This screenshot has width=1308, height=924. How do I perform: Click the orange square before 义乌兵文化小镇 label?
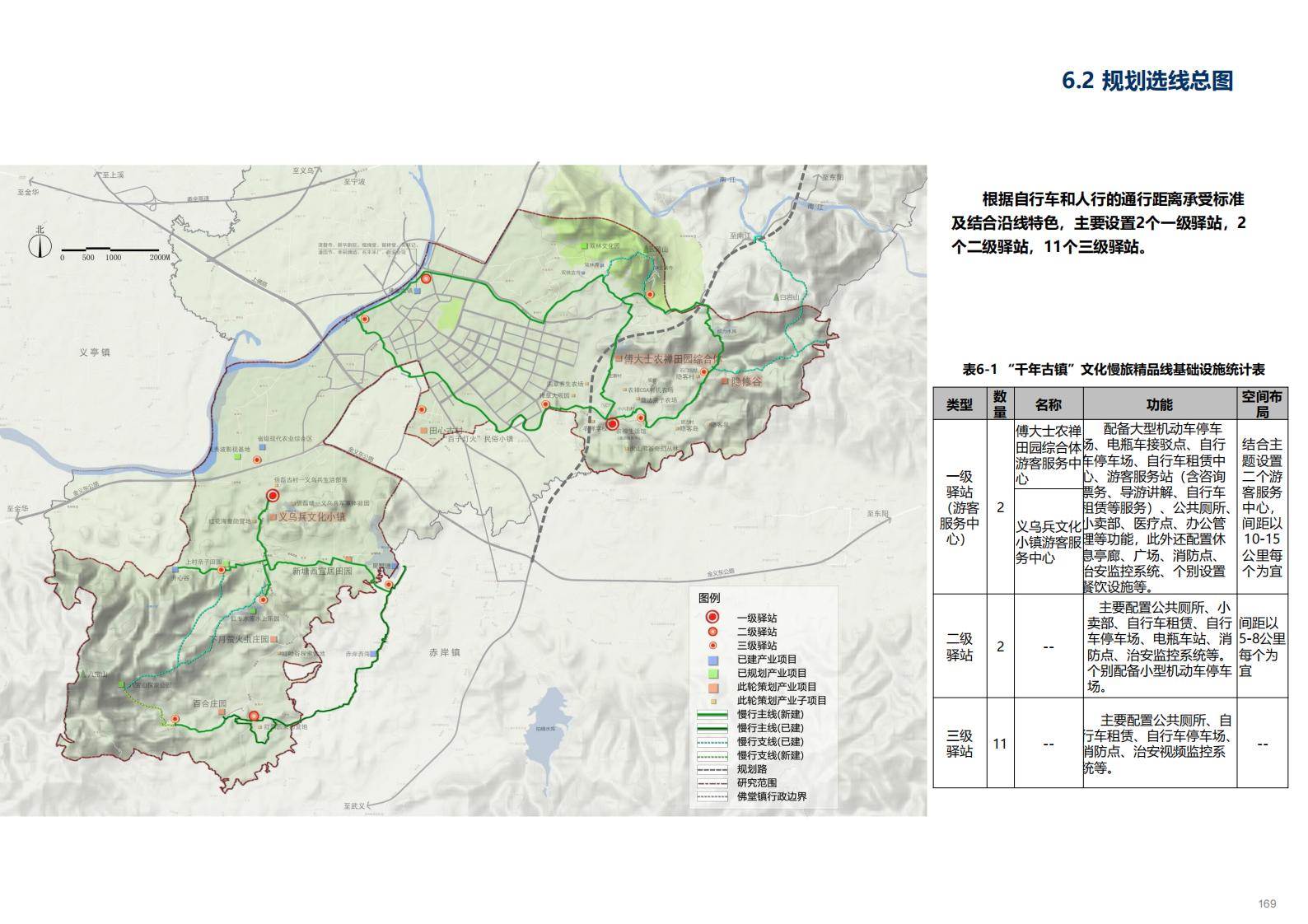[x=273, y=517]
